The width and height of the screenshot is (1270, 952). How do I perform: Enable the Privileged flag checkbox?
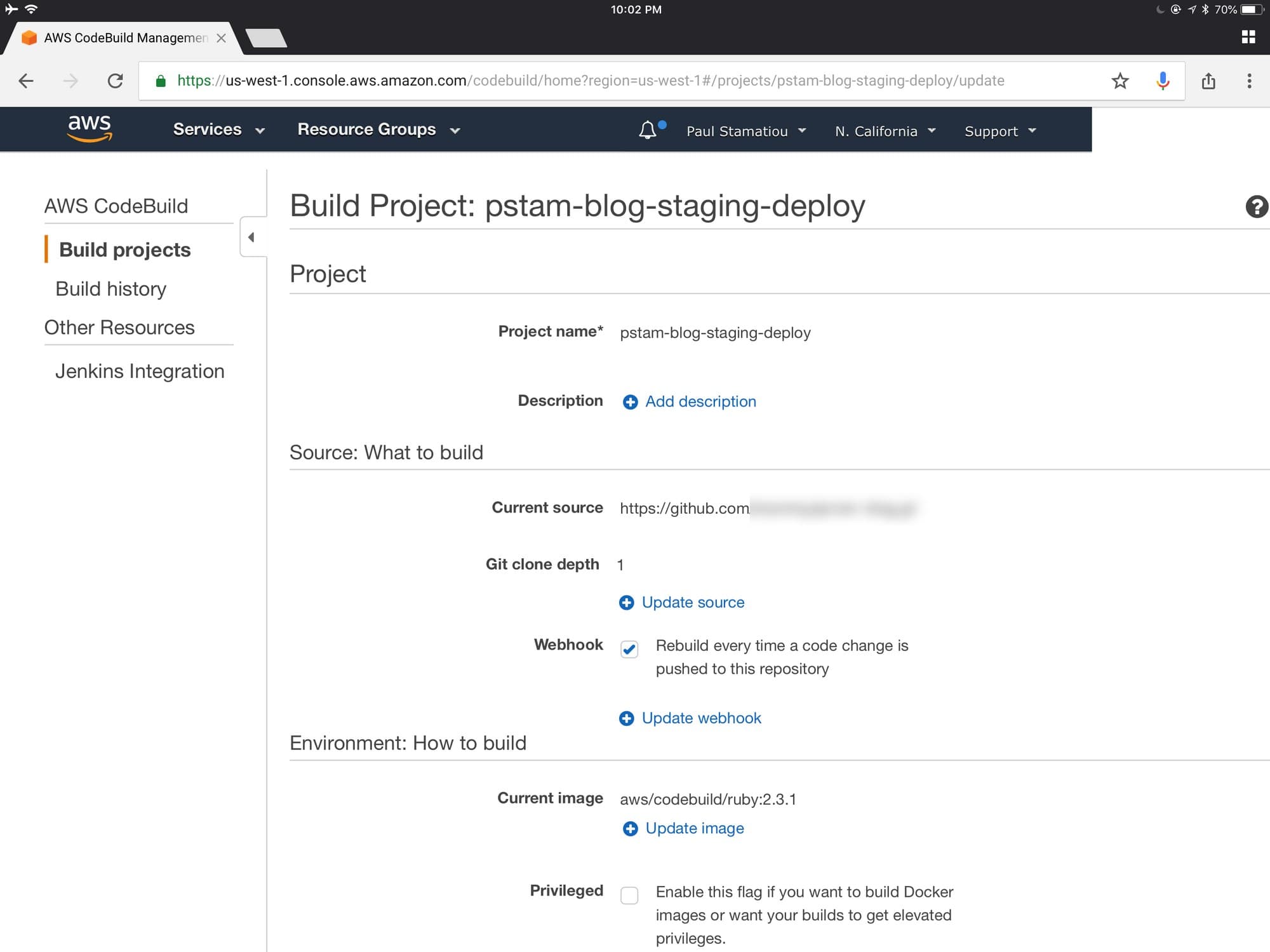pos(629,895)
